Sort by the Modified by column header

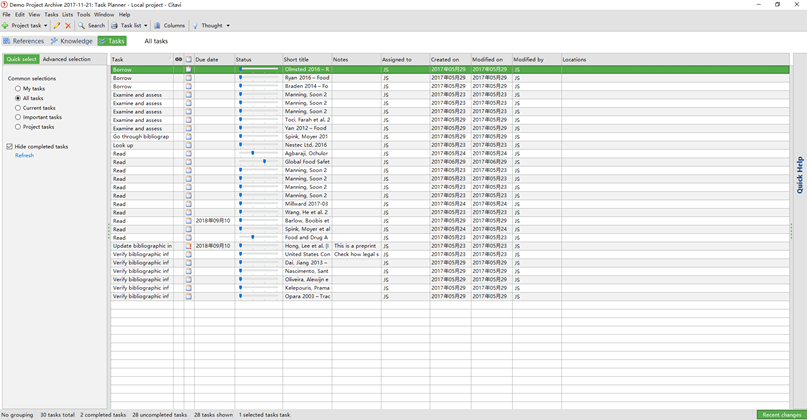click(537, 59)
